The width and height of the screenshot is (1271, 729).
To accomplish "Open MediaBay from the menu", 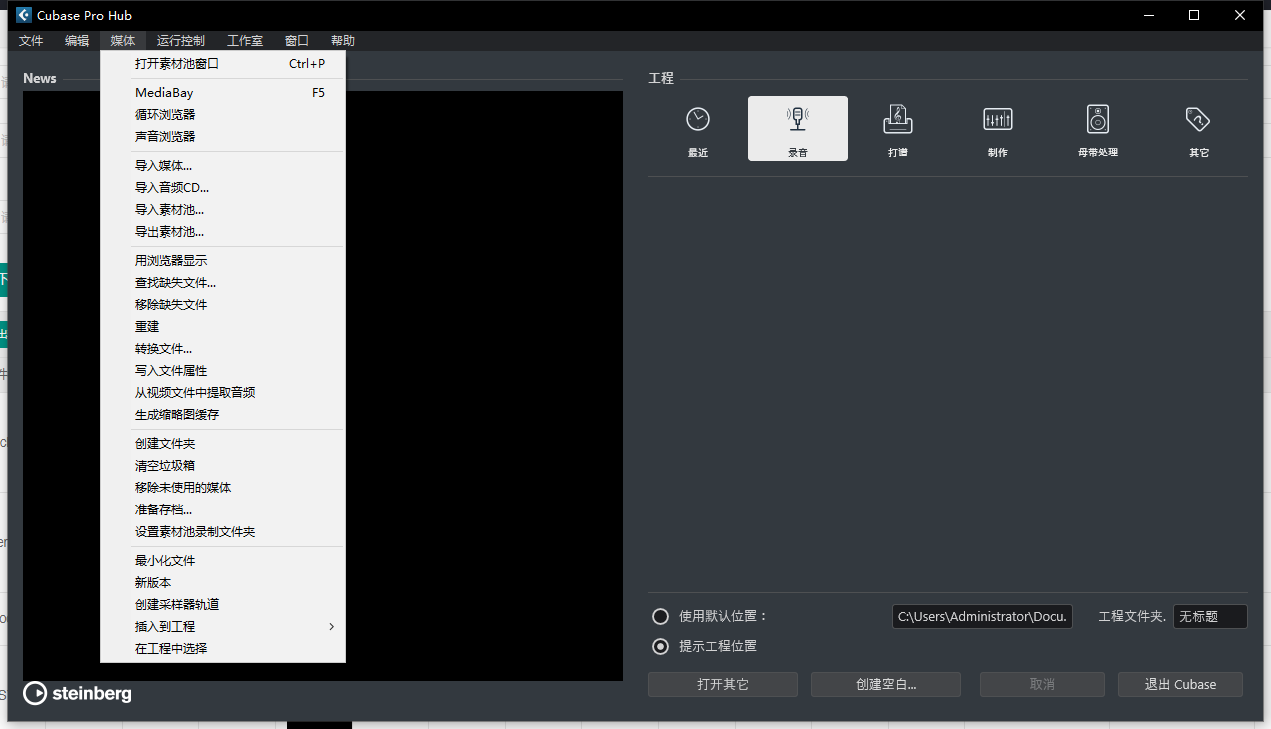I will [x=223, y=93].
